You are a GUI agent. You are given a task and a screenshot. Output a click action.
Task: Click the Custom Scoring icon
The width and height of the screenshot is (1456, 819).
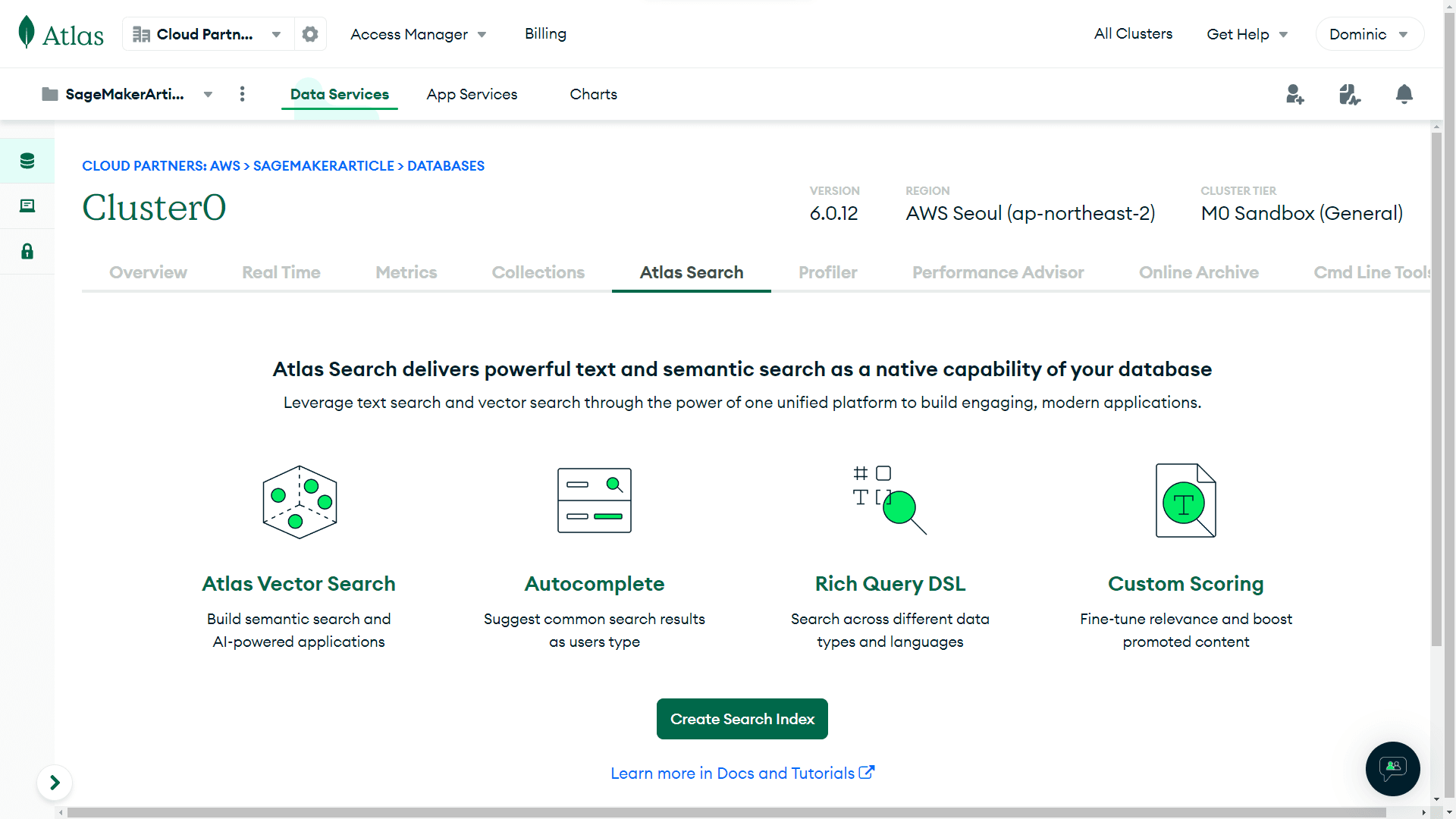pyautogui.click(x=1185, y=500)
